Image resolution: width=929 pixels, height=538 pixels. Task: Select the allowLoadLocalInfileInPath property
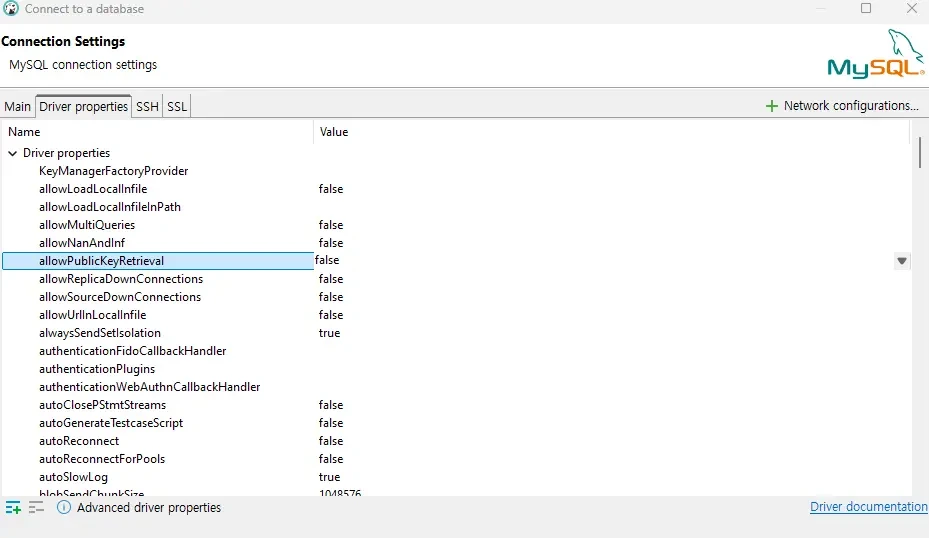[110, 207]
